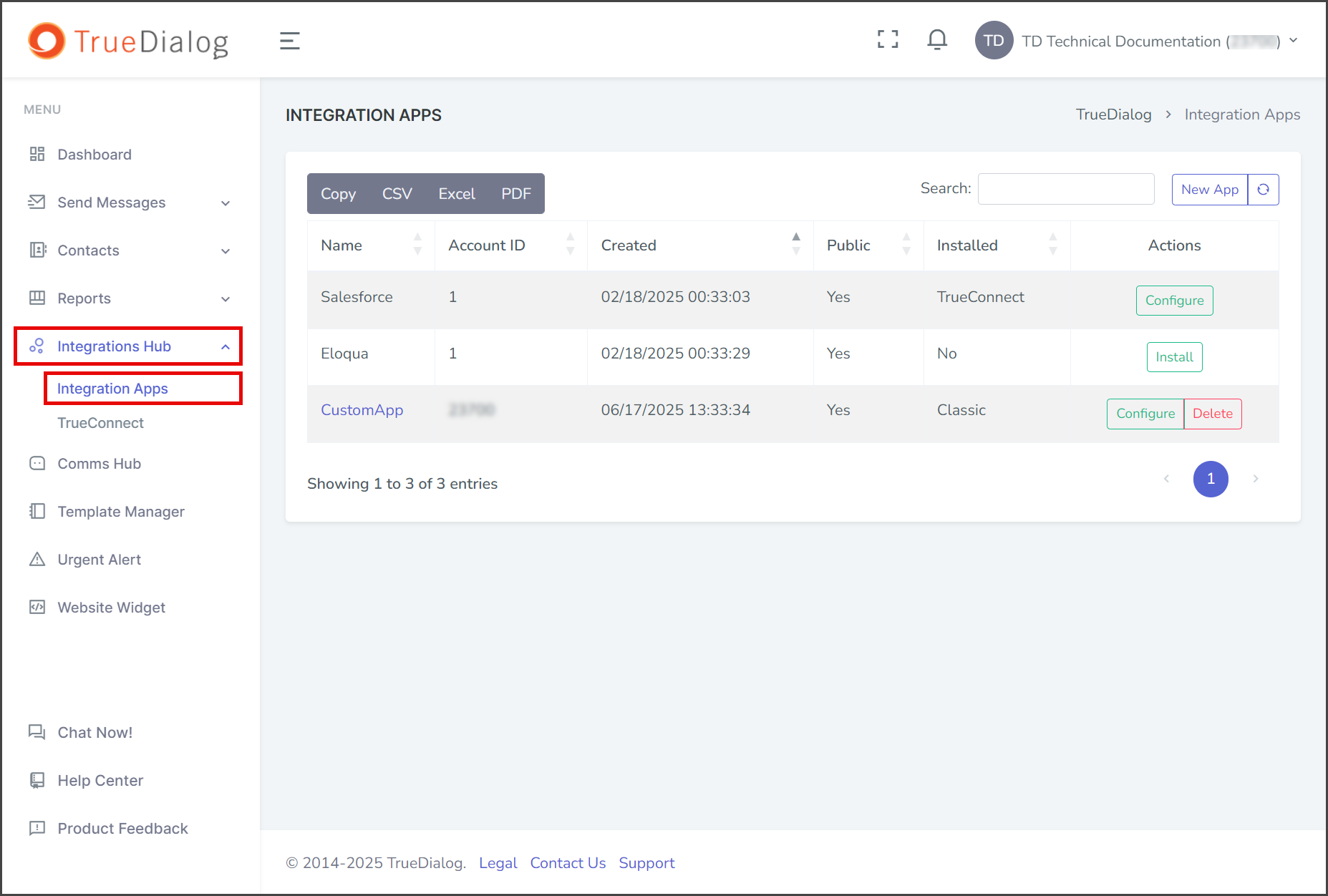Click the Product Feedback icon
Image resolution: width=1328 pixels, height=896 pixels.
[37, 828]
